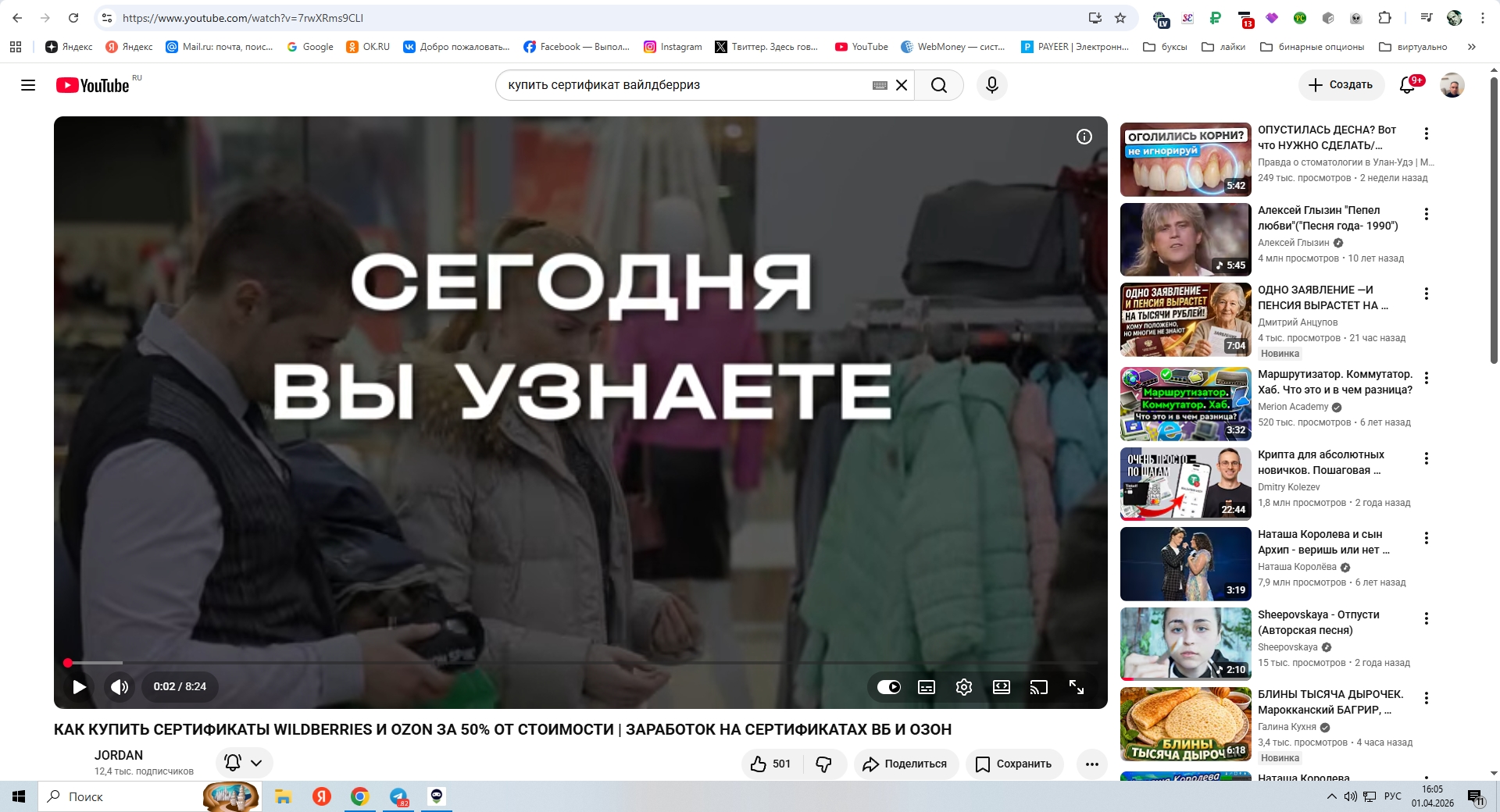Open the Instagram bookmark
The image size is (1500, 812).
coord(673,47)
